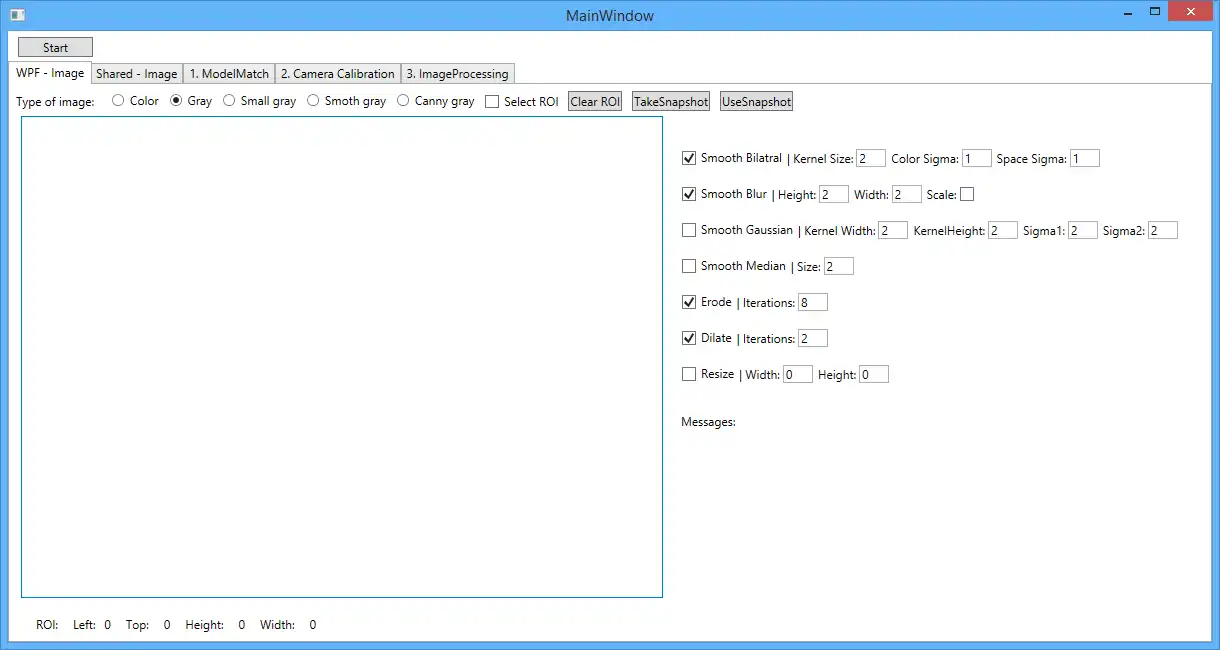
Task: Pick the Canny gray radio option
Action: [435, 101]
